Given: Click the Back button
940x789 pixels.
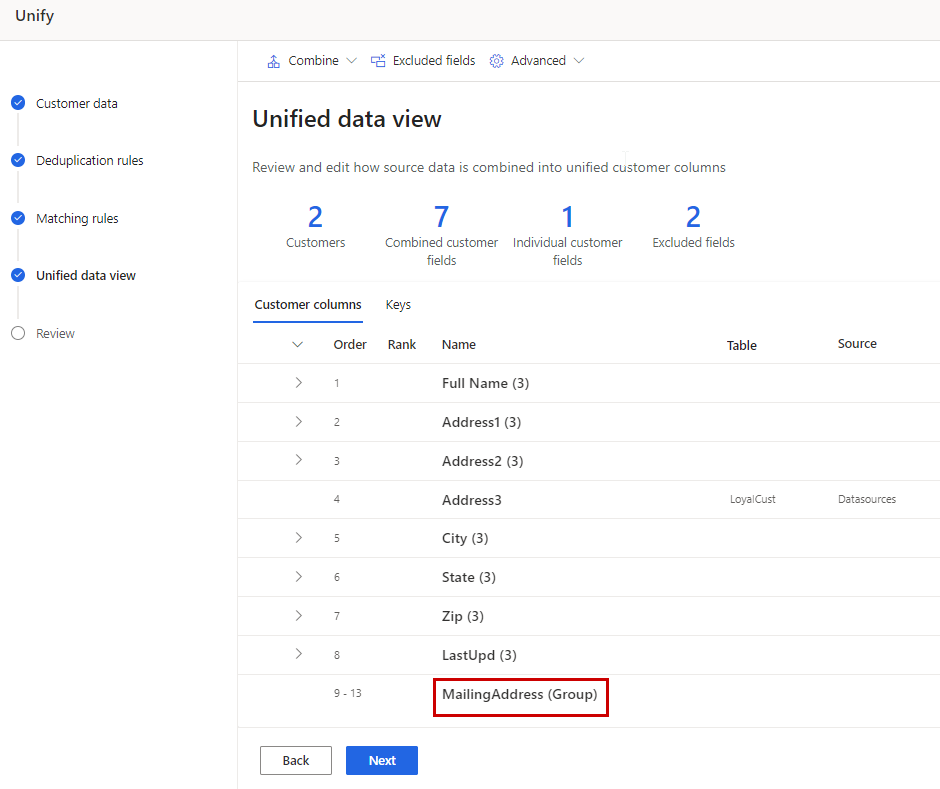Looking at the screenshot, I should (295, 760).
